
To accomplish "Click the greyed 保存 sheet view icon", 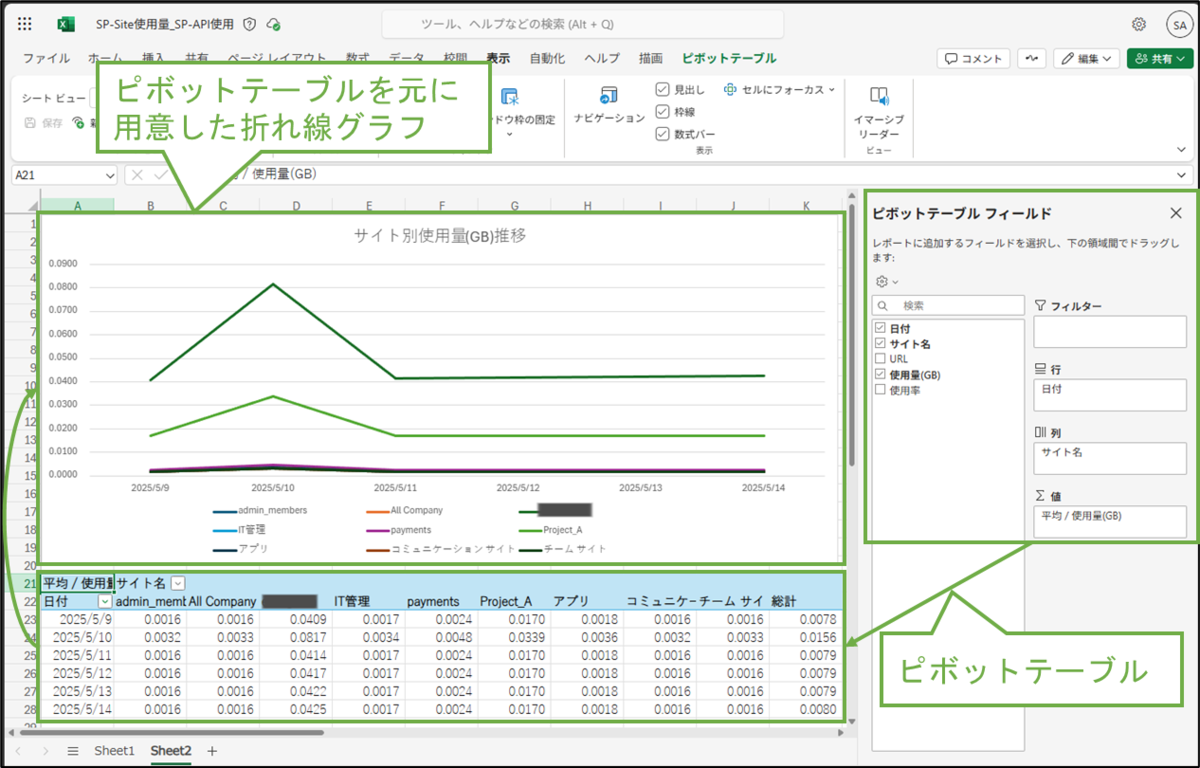I will pyautogui.click(x=31, y=122).
